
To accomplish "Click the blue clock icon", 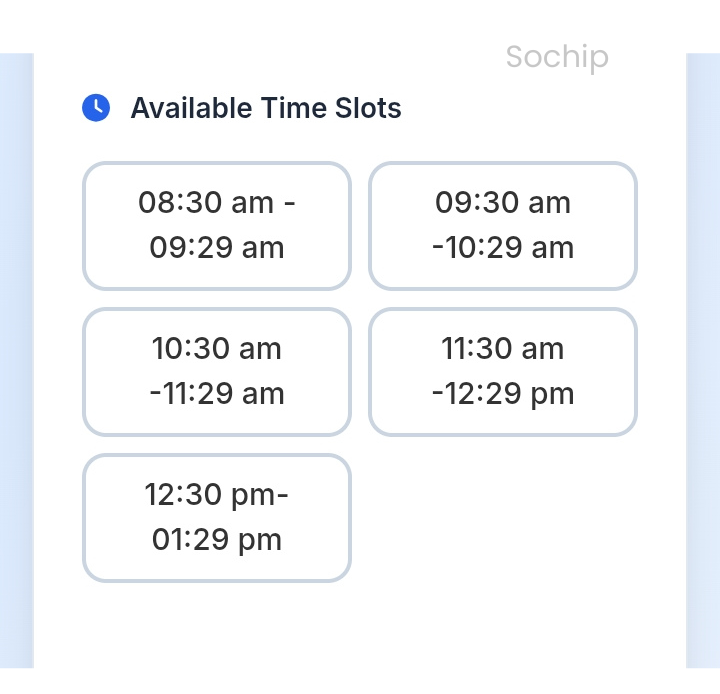I will (x=95, y=108).
